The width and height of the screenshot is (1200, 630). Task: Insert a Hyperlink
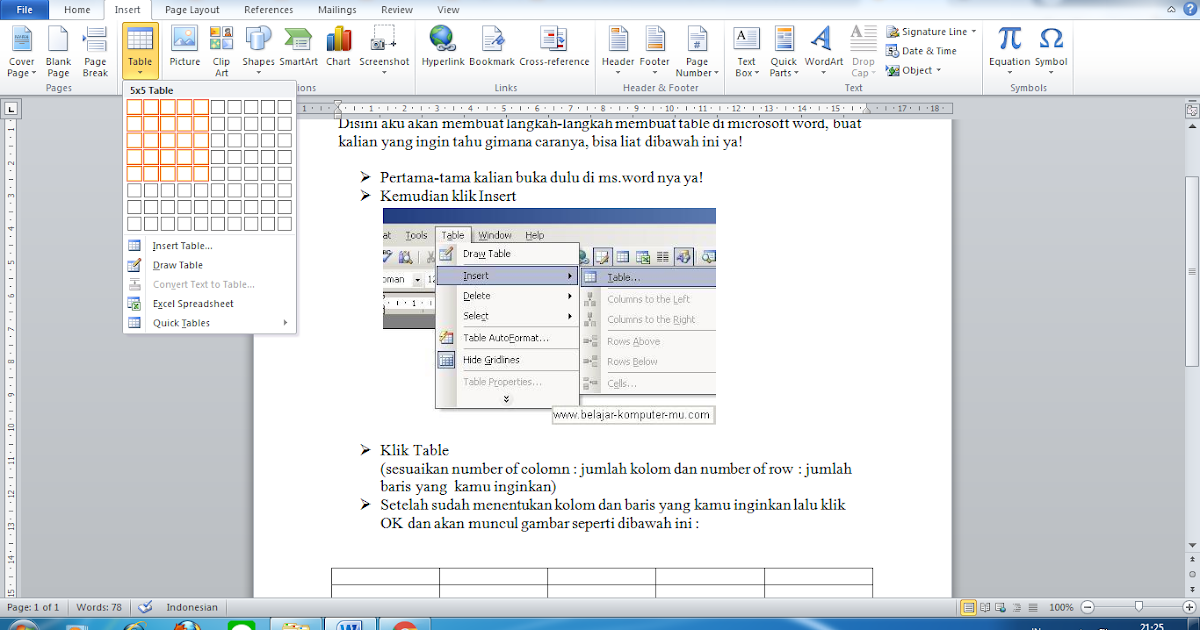coord(442,45)
